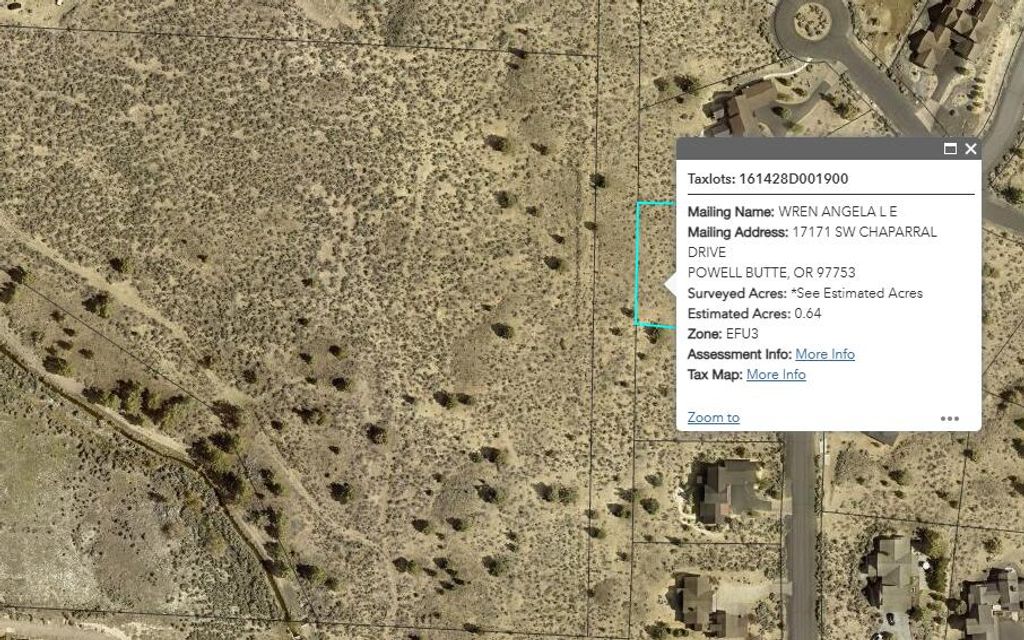Close the taxlot info popup

[970, 149]
